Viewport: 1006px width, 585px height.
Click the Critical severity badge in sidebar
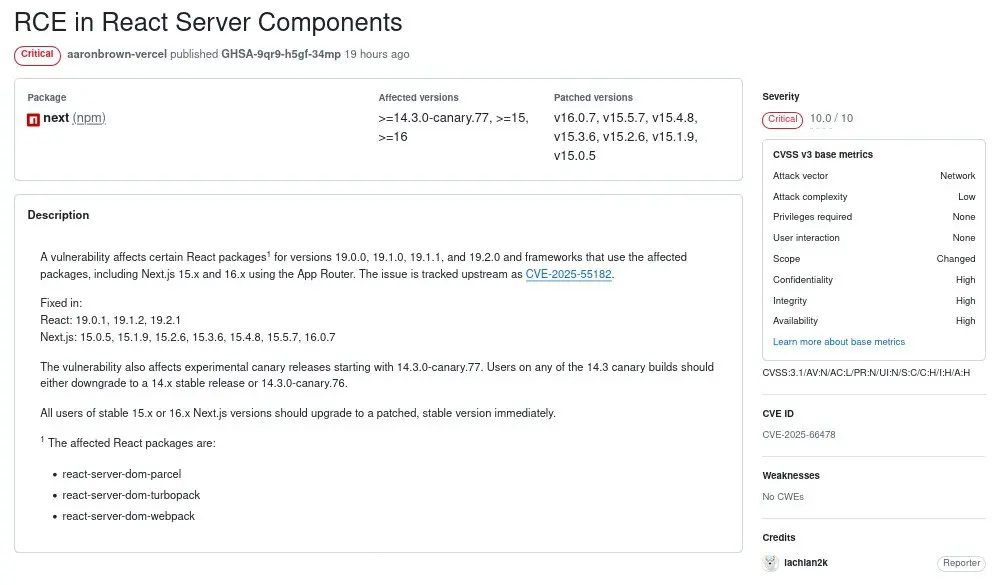coord(782,119)
